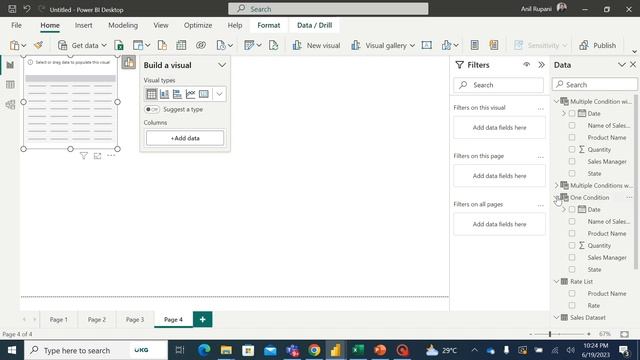Click the Build a visual on-object button
This screenshot has height=360, width=640.
[129, 62]
